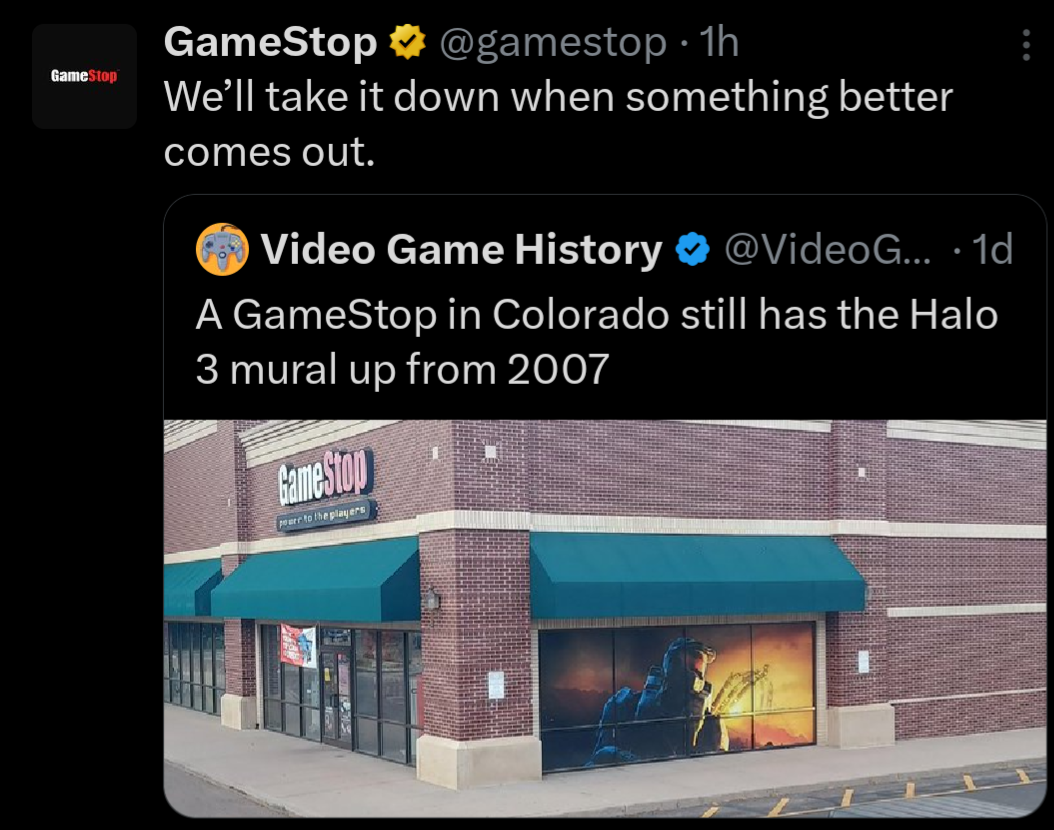This screenshot has width=1054, height=830.
Task: Open the tweet's three-dot more menu
Action: click(x=1026, y=44)
